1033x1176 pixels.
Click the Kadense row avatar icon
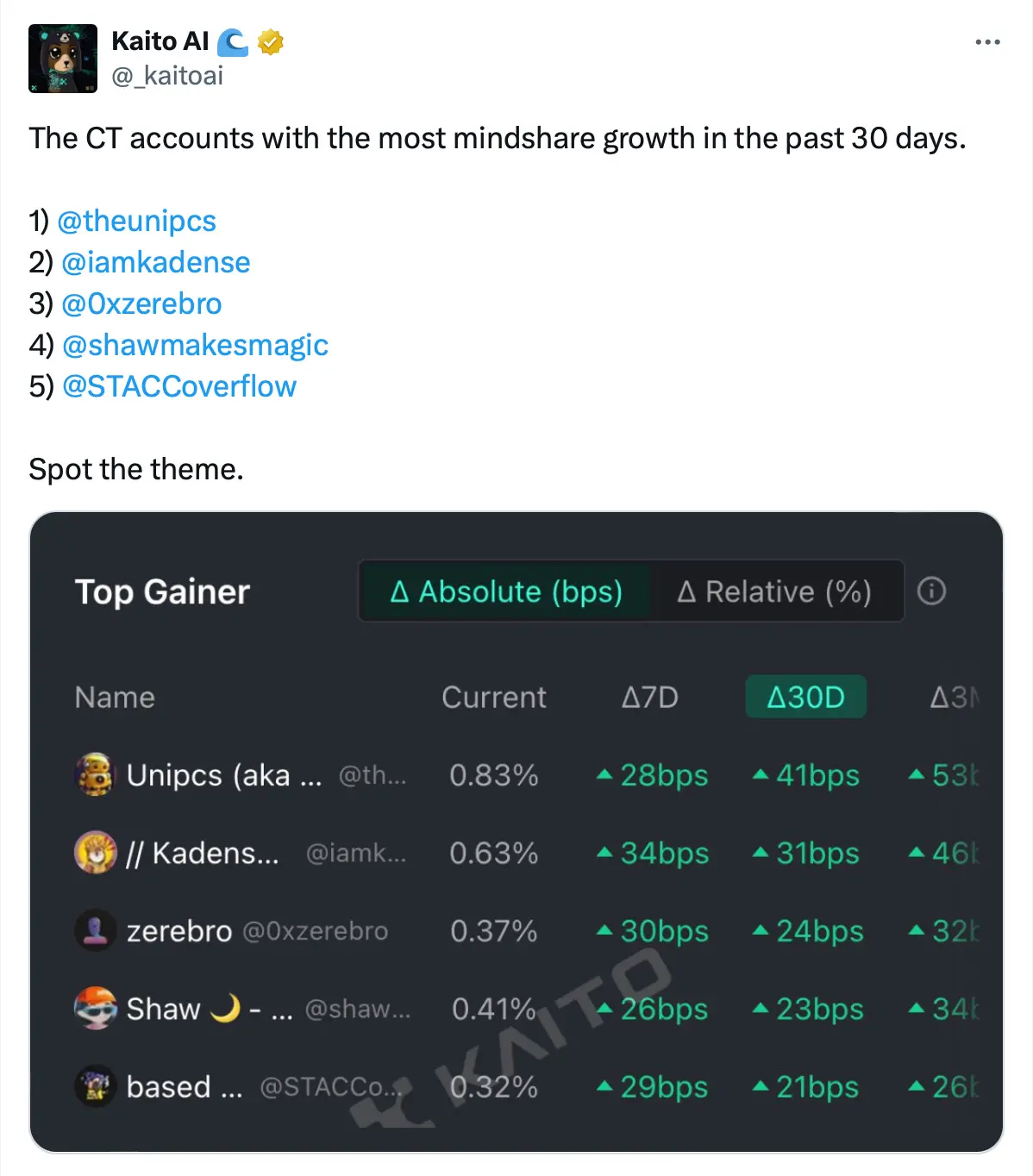tap(95, 853)
